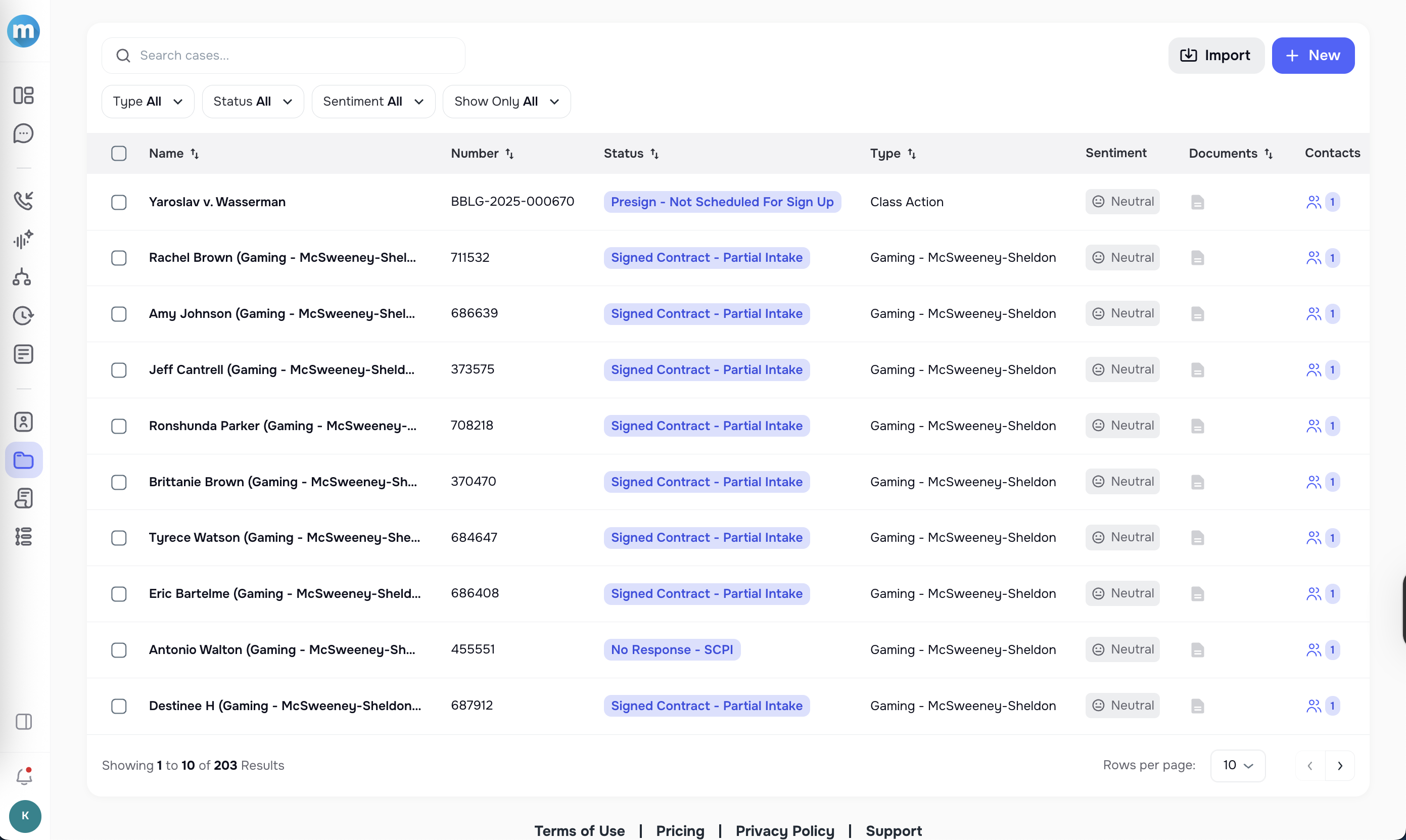The image size is (1406, 840).
Task: Open the calls section in the sidebar
Action: (x=24, y=200)
